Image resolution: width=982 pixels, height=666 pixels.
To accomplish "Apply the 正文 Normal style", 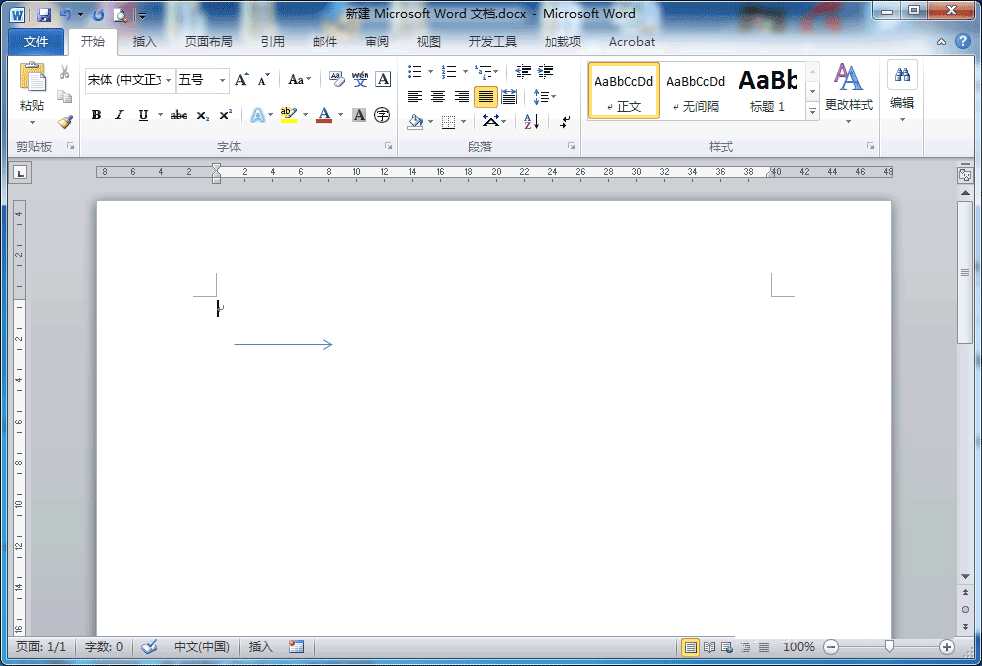I will pyautogui.click(x=624, y=91).
